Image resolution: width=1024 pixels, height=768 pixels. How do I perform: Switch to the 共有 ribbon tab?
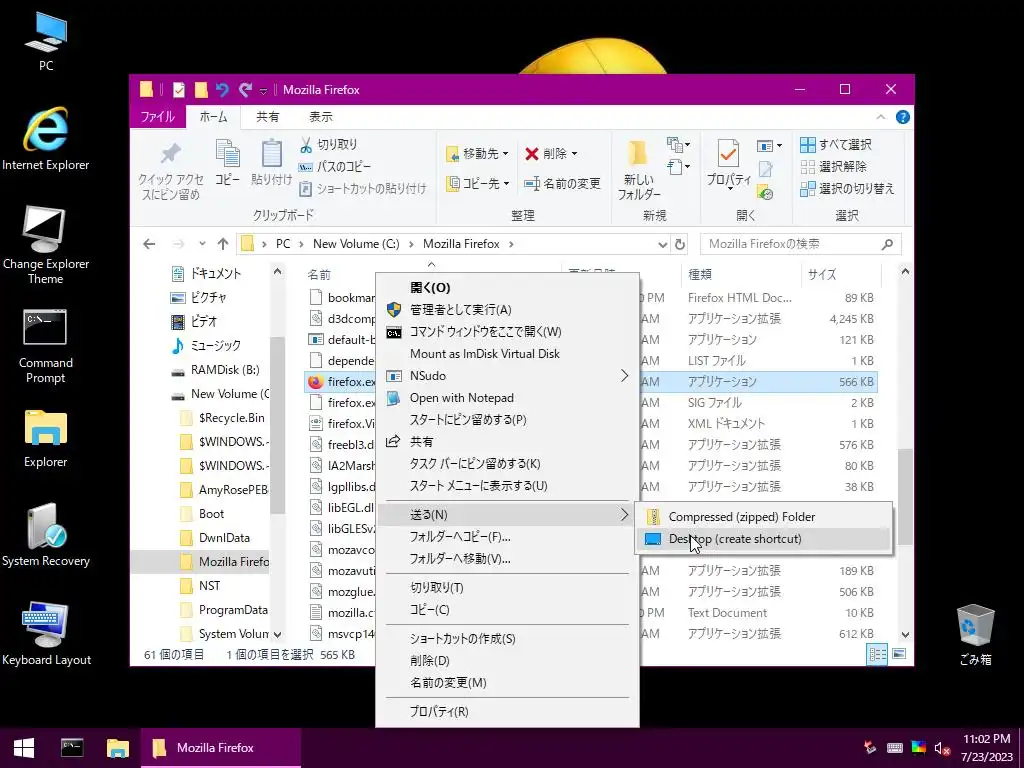click(x=267, y=117)
